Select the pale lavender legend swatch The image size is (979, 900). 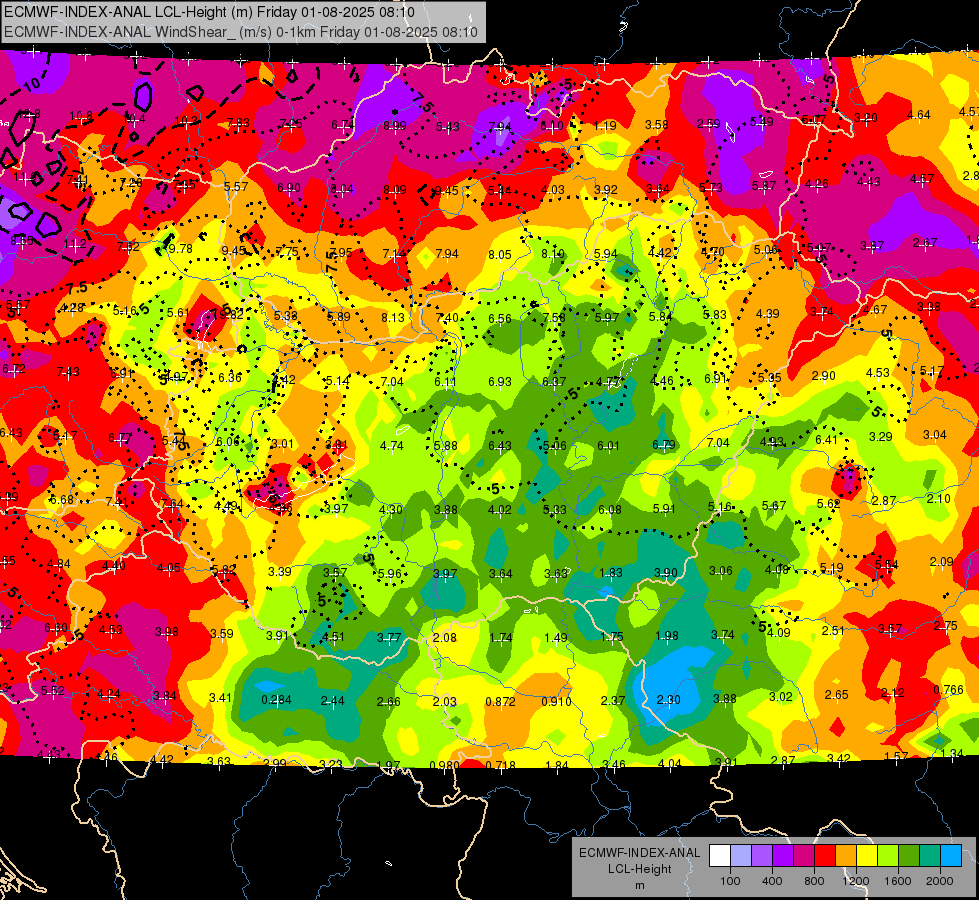(x=741, y=856)
